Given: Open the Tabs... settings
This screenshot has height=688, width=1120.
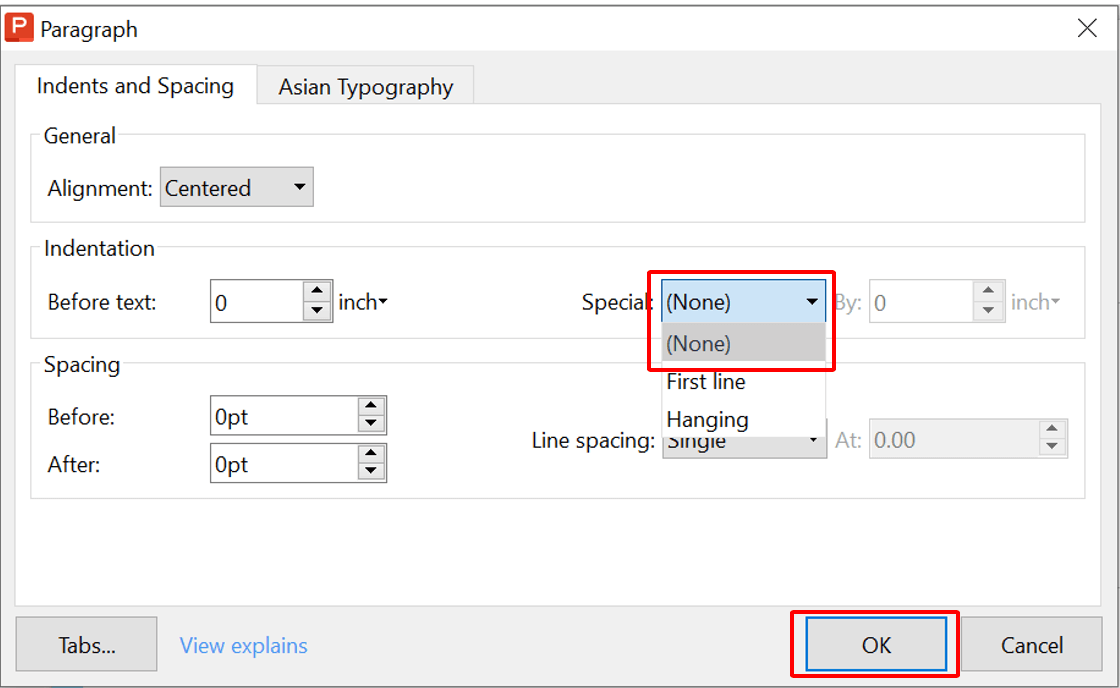Looking at the screenshot, I should (86, 644).
